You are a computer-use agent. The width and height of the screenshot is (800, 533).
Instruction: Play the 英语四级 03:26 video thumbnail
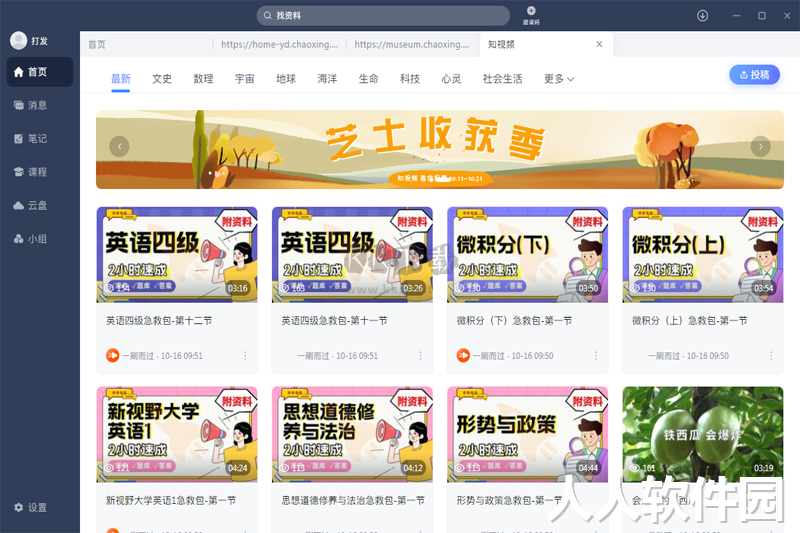coord(352,255)
